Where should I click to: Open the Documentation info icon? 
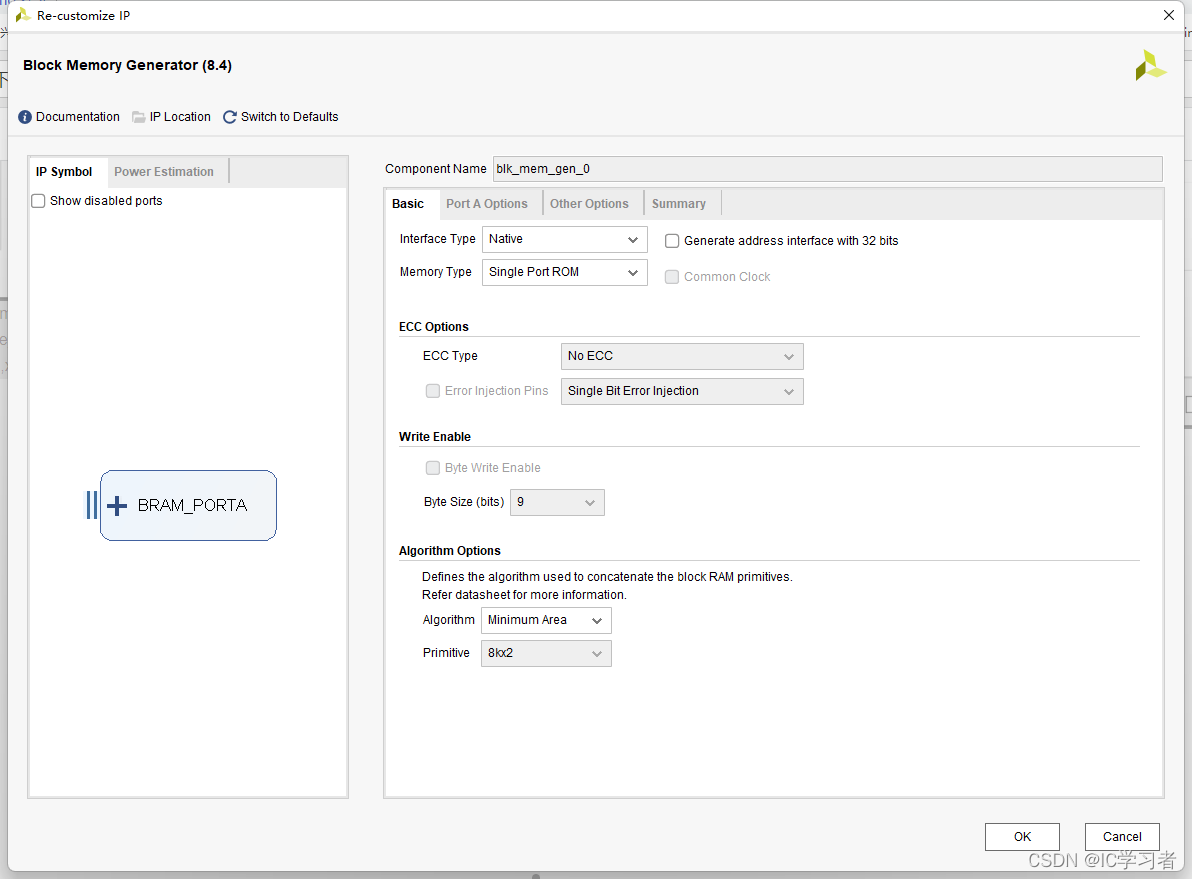pos(25,117)
